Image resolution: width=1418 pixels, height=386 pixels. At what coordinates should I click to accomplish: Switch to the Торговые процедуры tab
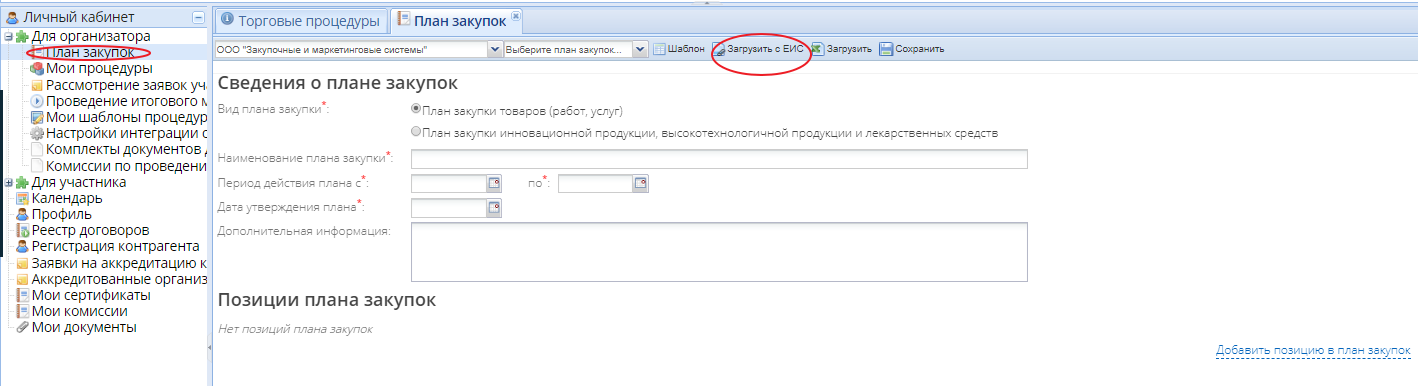300,20
